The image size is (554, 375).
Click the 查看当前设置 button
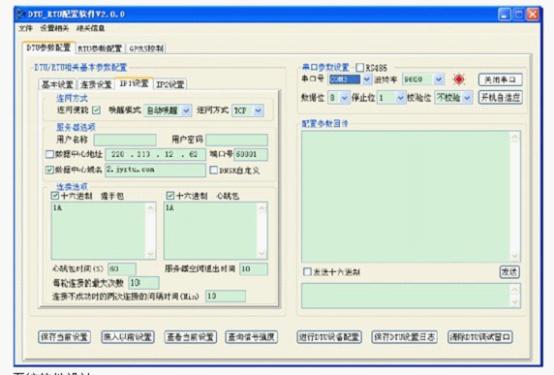pyautogui.click(x=190, y=337)
